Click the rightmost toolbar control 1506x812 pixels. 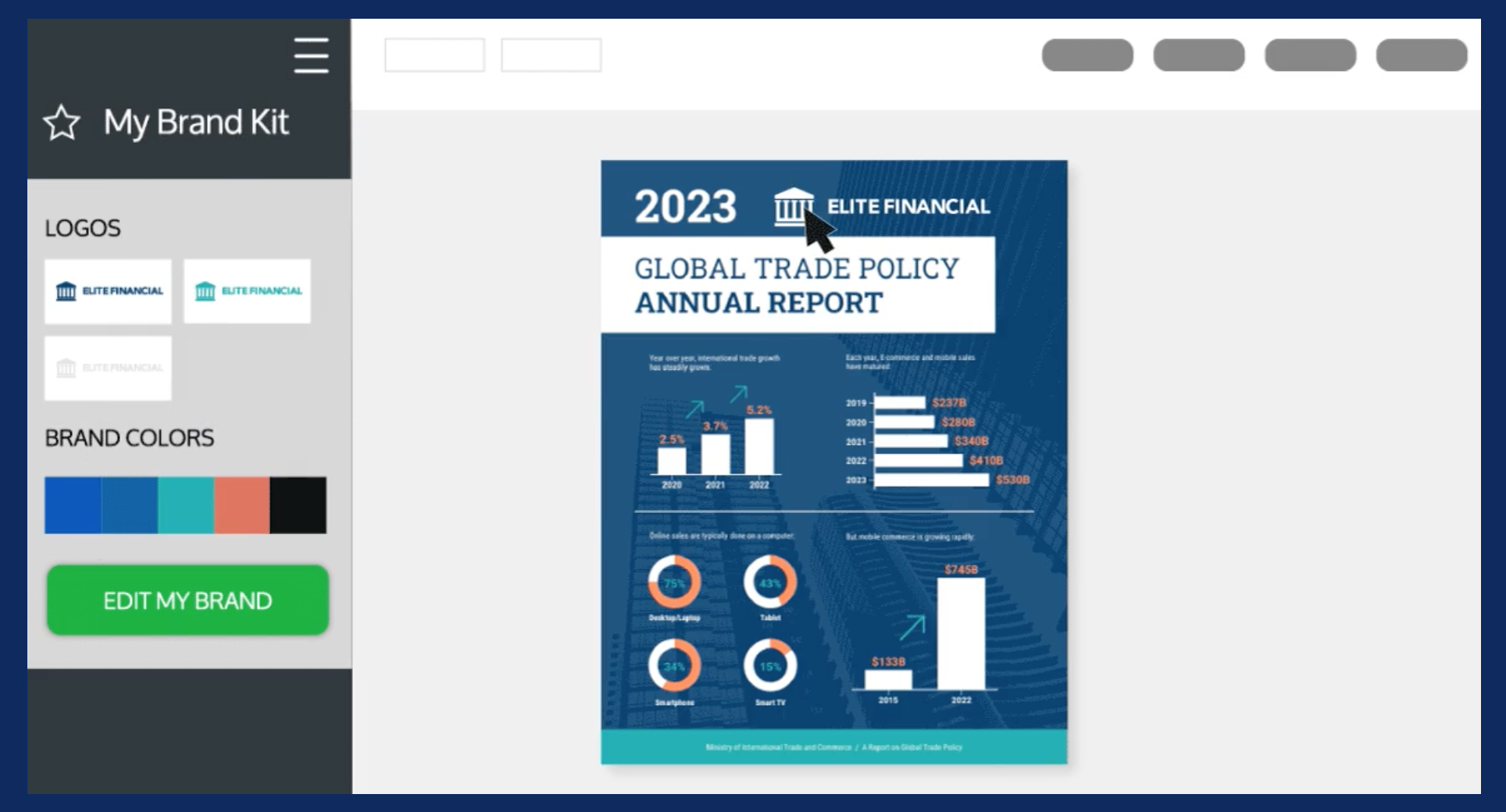pyautogui.click(x=1421, y=55)
